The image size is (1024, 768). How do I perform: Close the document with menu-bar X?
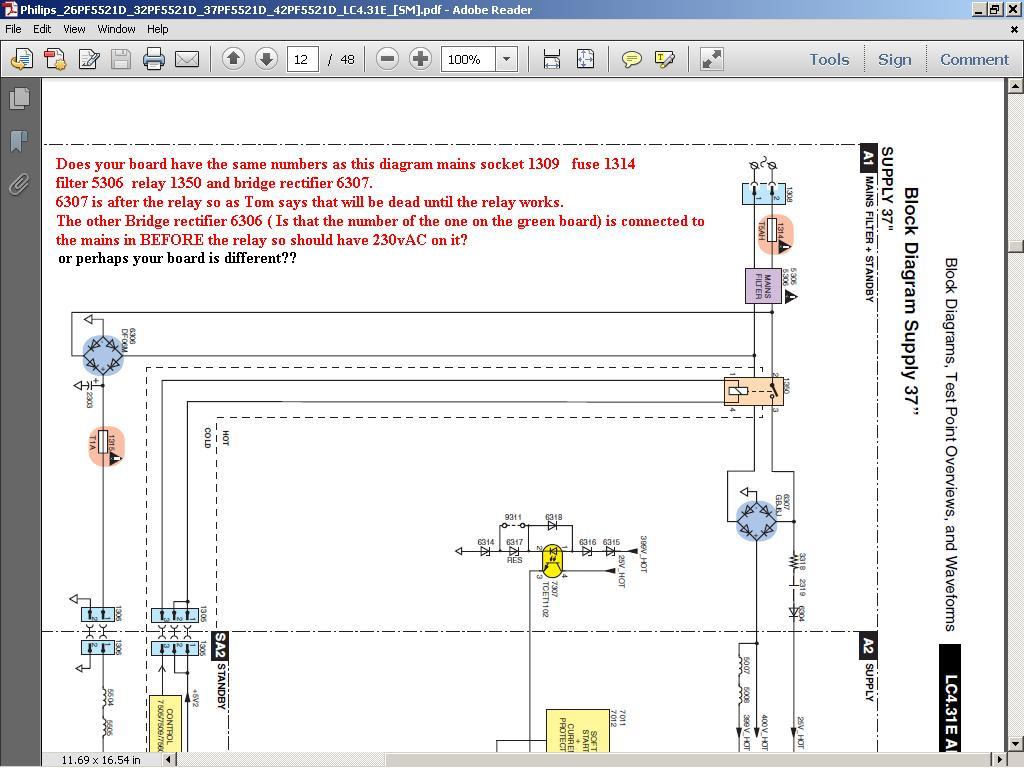(x=1015, y=29)
